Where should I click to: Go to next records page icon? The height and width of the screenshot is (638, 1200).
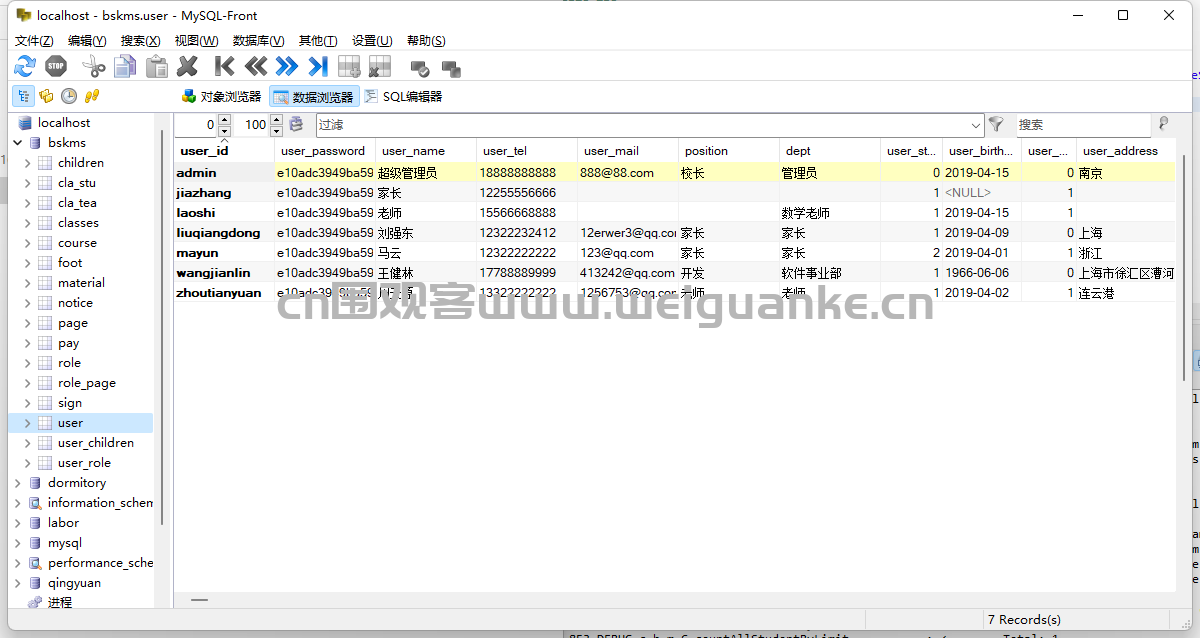[x=287, y=67]
